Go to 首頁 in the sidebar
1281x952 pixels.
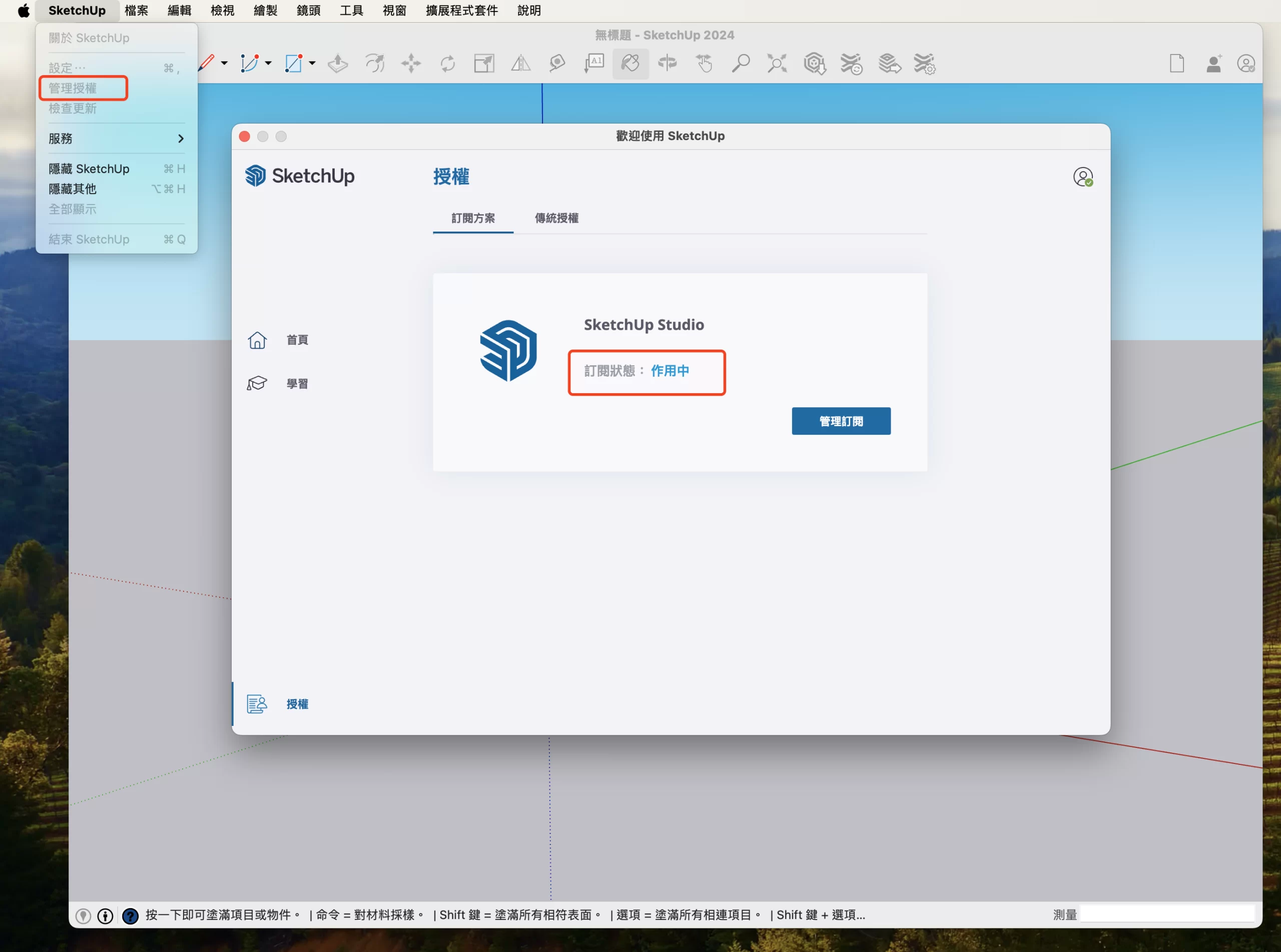297,340
